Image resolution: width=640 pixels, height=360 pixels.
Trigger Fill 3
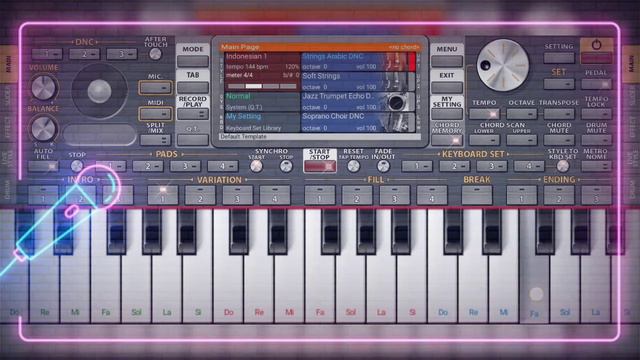(x=394, y=195)
